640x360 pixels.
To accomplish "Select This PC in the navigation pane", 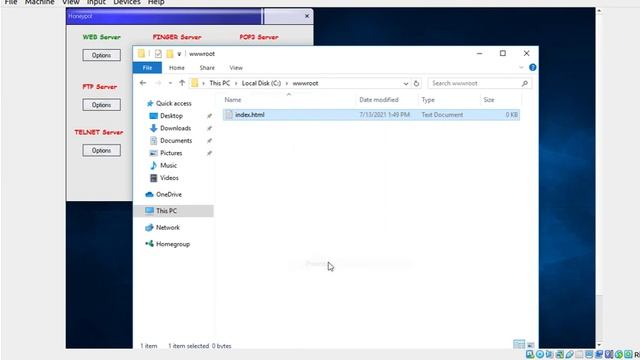I will click(166, 211).
